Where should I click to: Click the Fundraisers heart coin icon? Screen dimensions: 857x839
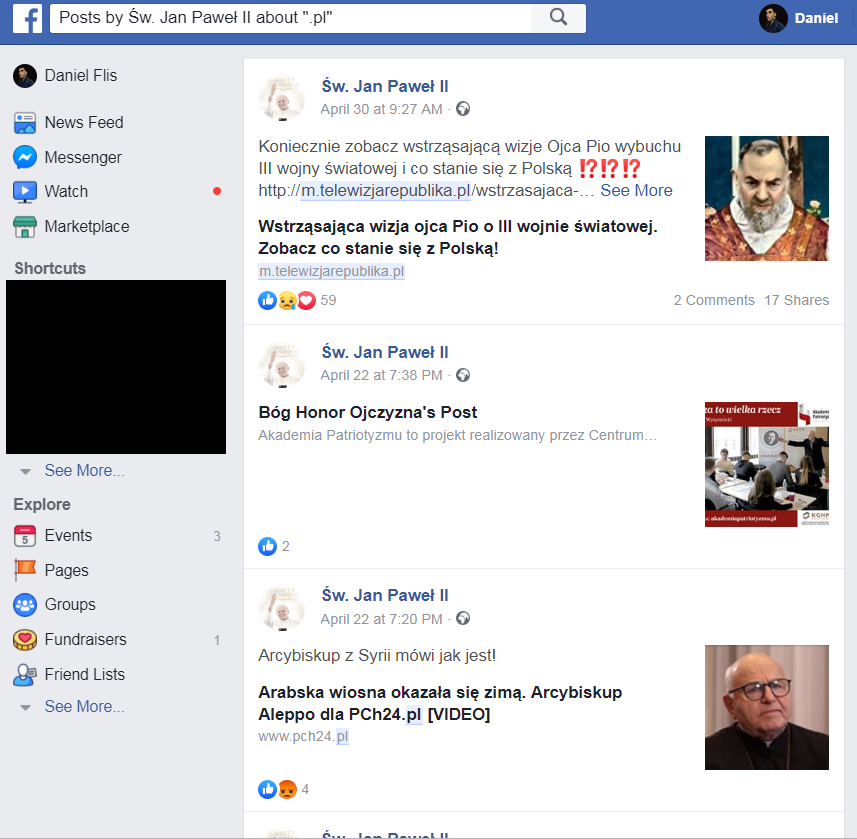pos(25,639)
